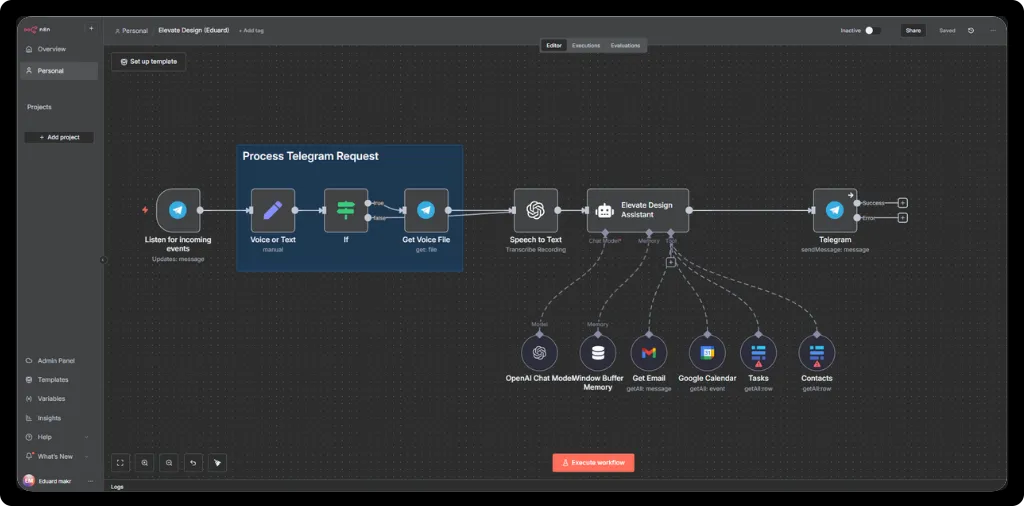
Task: Select the Gmail 'Get Email' tool node
Action: click(648, 353)
